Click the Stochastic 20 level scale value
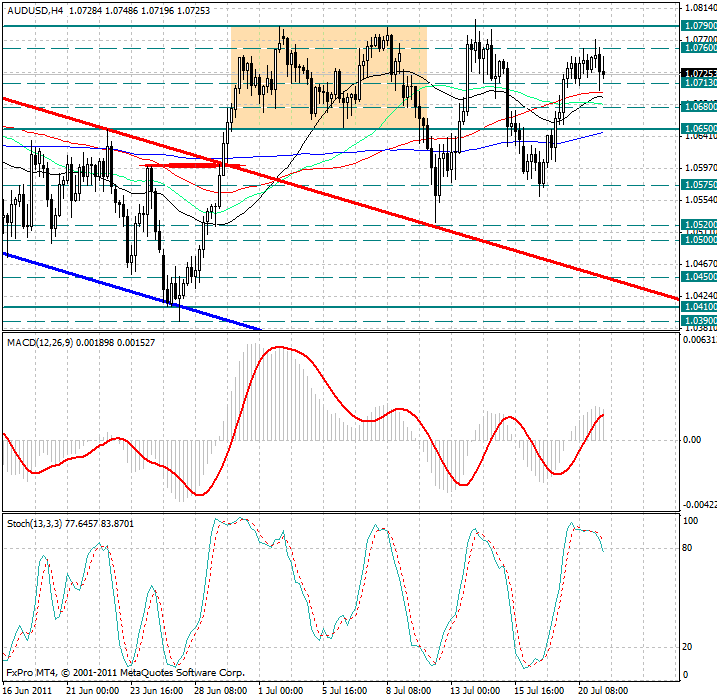The image size is (717, 698). tap(687, 647)
